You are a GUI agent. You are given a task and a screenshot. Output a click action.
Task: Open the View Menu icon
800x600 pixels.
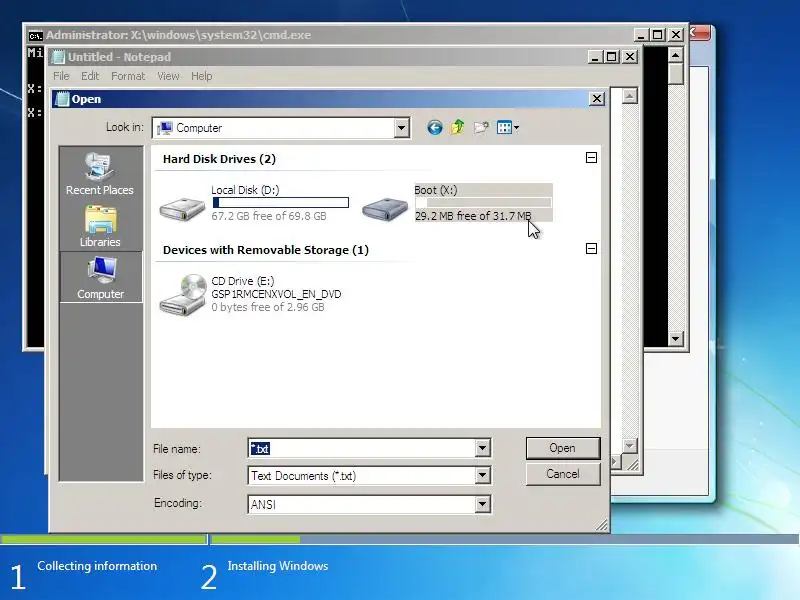[508, 128]
